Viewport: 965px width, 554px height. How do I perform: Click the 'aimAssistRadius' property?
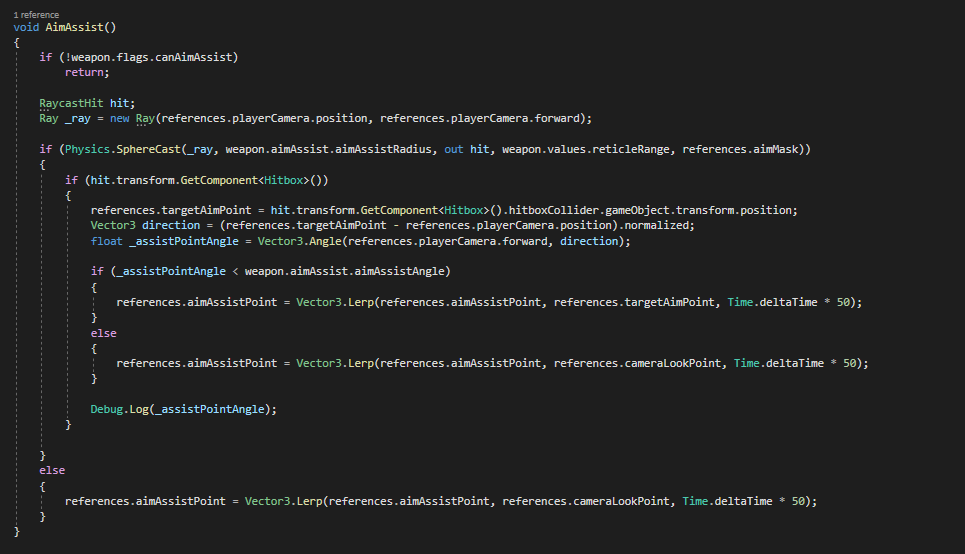[x=383, y=149]
